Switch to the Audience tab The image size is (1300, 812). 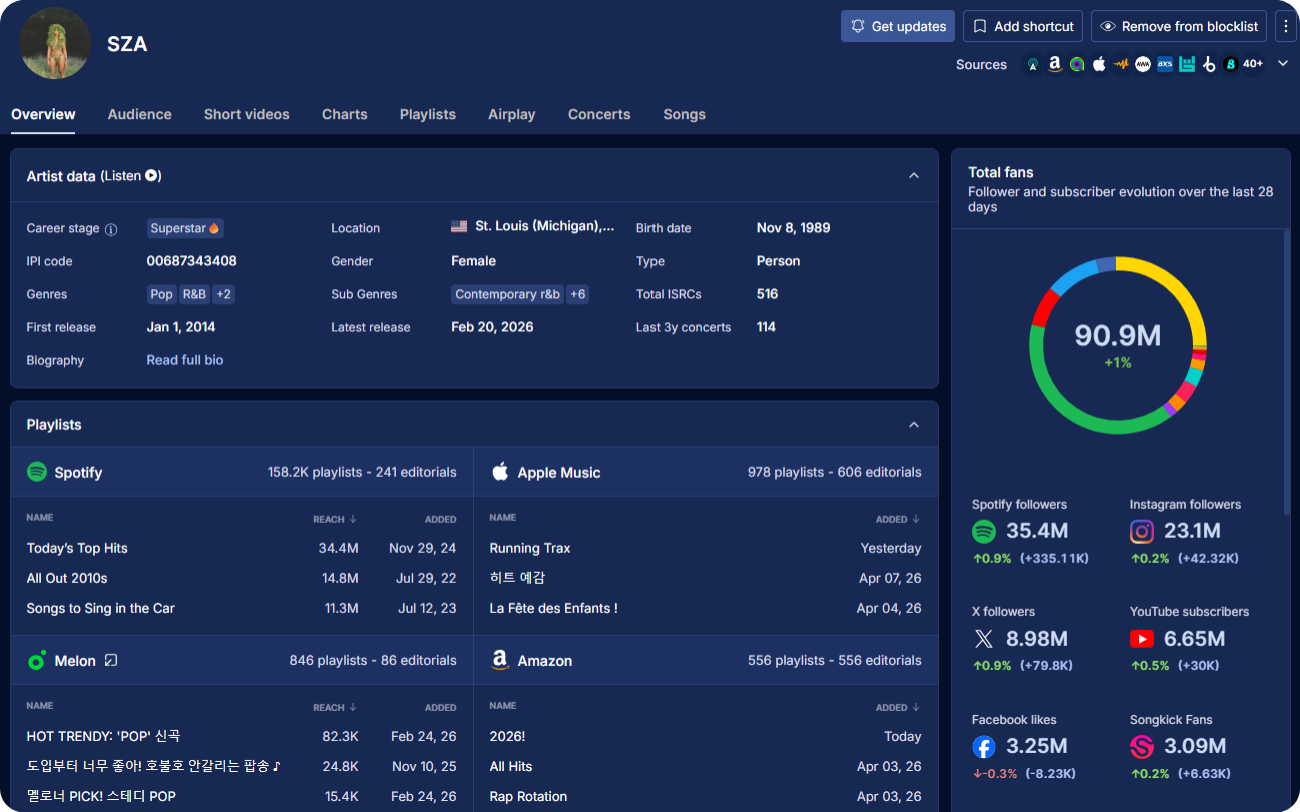(139, 114)
